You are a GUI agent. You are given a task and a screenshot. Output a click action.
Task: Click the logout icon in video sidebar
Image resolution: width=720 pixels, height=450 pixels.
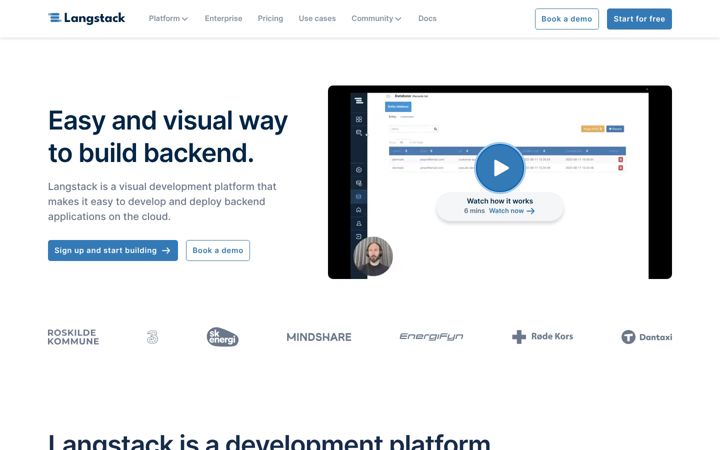(x=359, y=236)
